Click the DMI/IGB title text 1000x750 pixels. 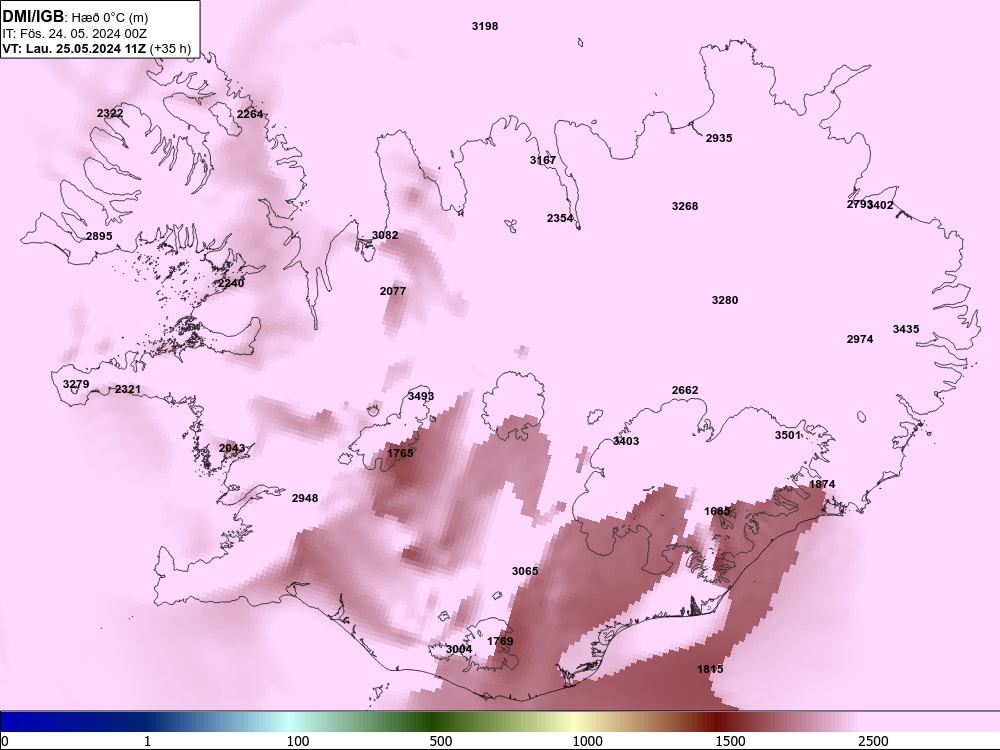[33, 17]
